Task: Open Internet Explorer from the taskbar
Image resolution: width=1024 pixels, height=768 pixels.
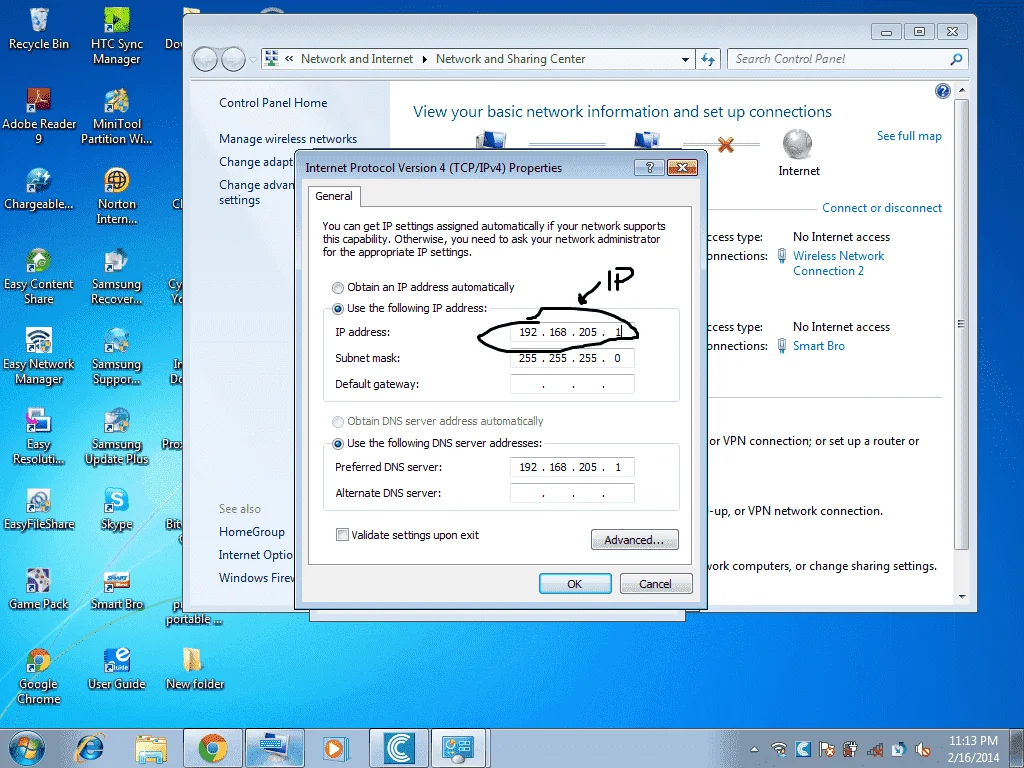Action: 90,748
